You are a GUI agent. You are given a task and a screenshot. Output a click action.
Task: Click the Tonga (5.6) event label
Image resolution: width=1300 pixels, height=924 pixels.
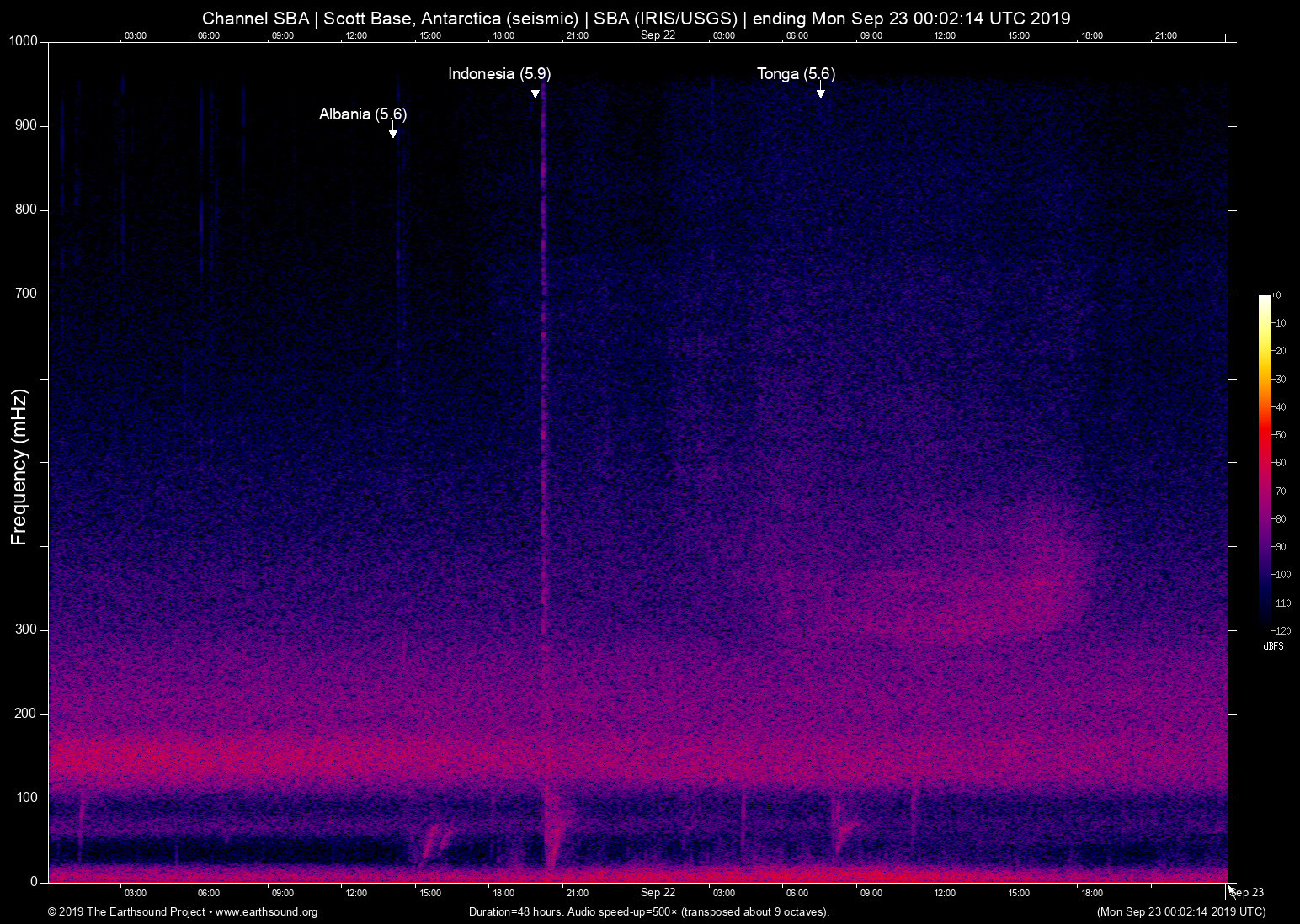(x=796, y=74)
